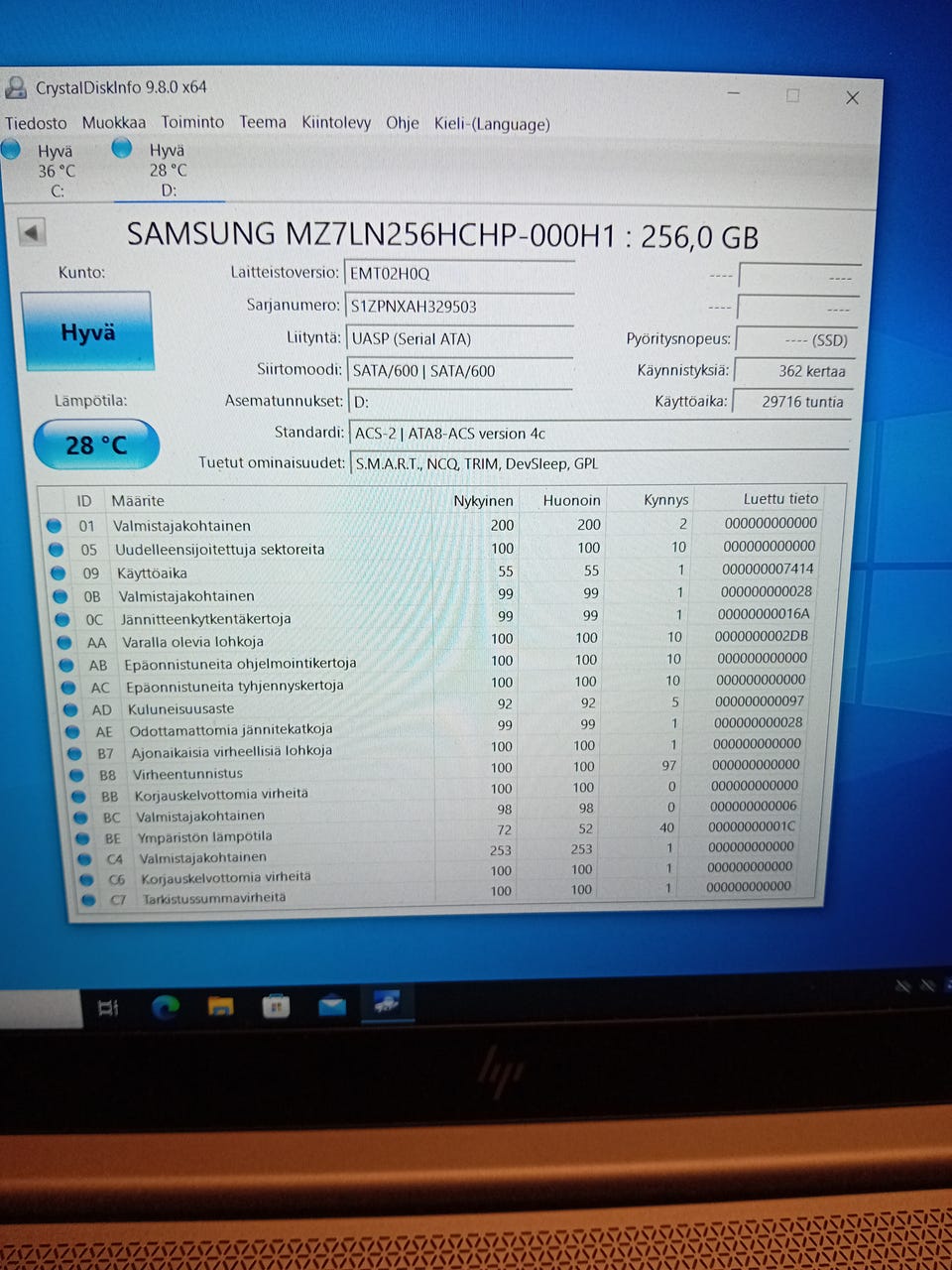Open the Teema menu
The width and height of the screenshot is (952, 1270).
(263, 122)
